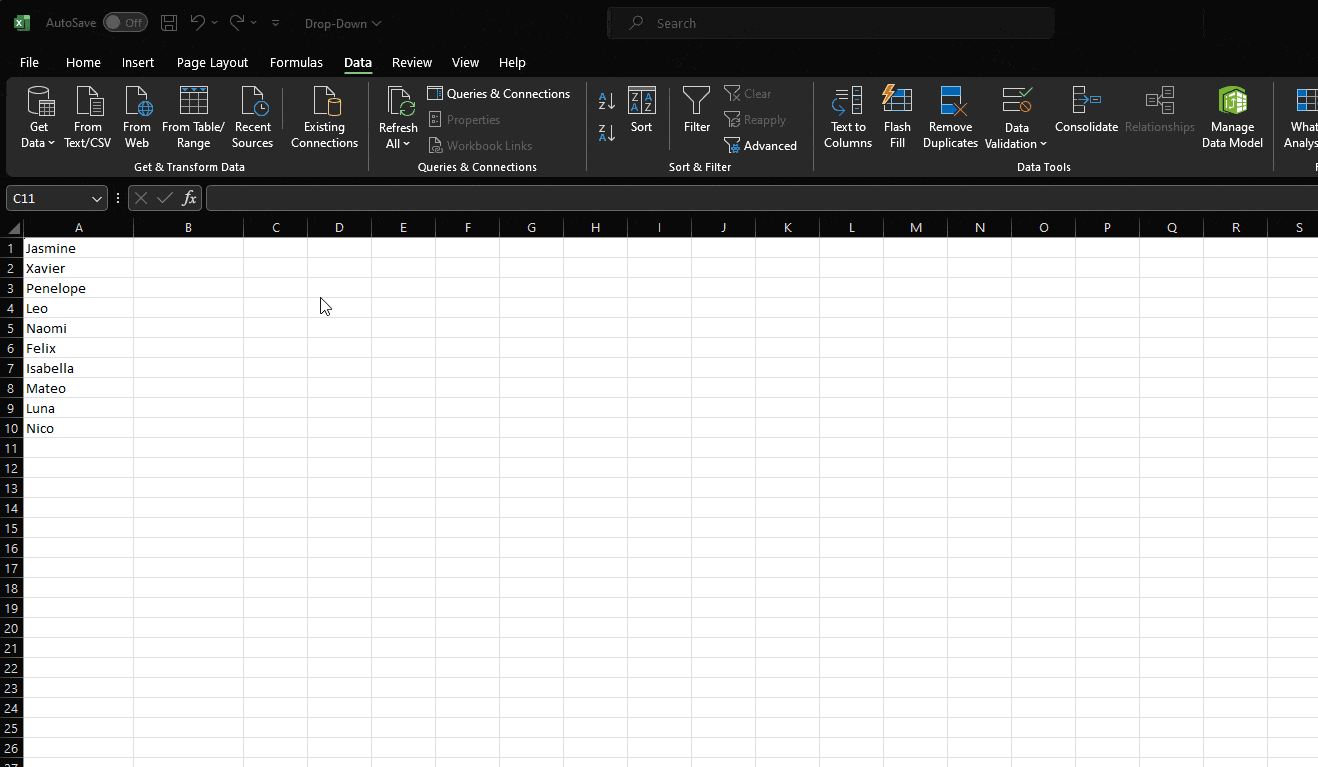Select the Sort A to Z icon
The height and width of the screenshot is (767, 1318).
(x=606, y=101)
